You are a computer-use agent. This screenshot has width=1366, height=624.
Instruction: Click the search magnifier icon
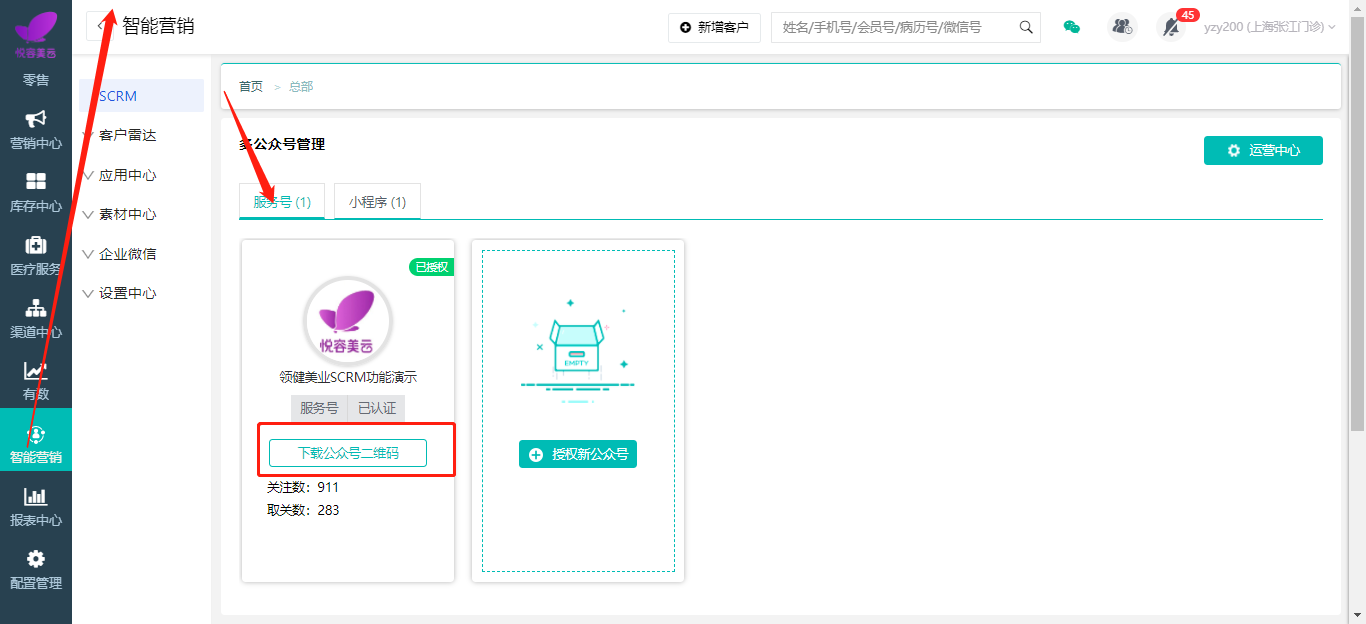click(1026, 27)
